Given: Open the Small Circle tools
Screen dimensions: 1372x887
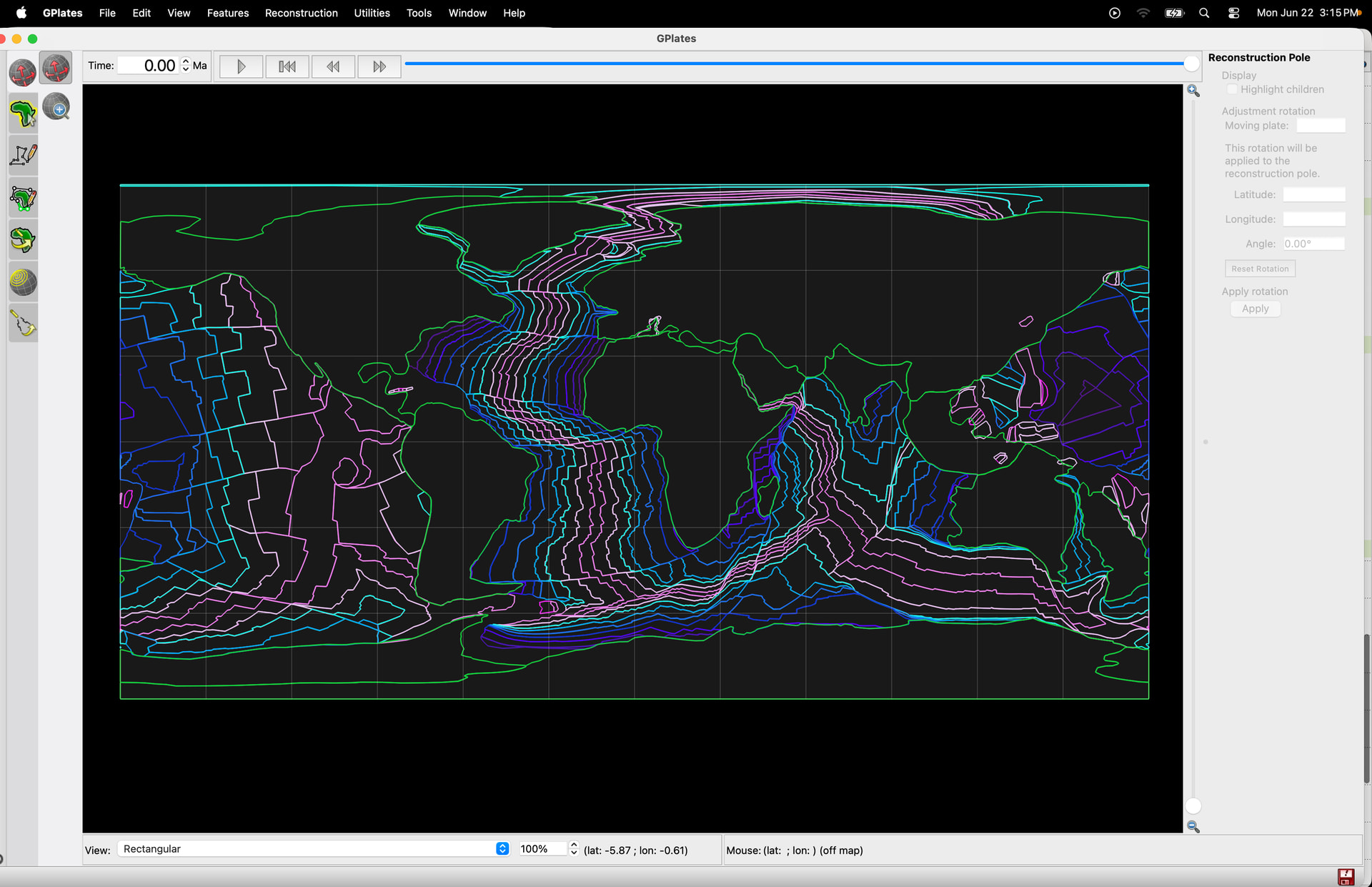Looking at the screenshot, I should pos(23,282).
